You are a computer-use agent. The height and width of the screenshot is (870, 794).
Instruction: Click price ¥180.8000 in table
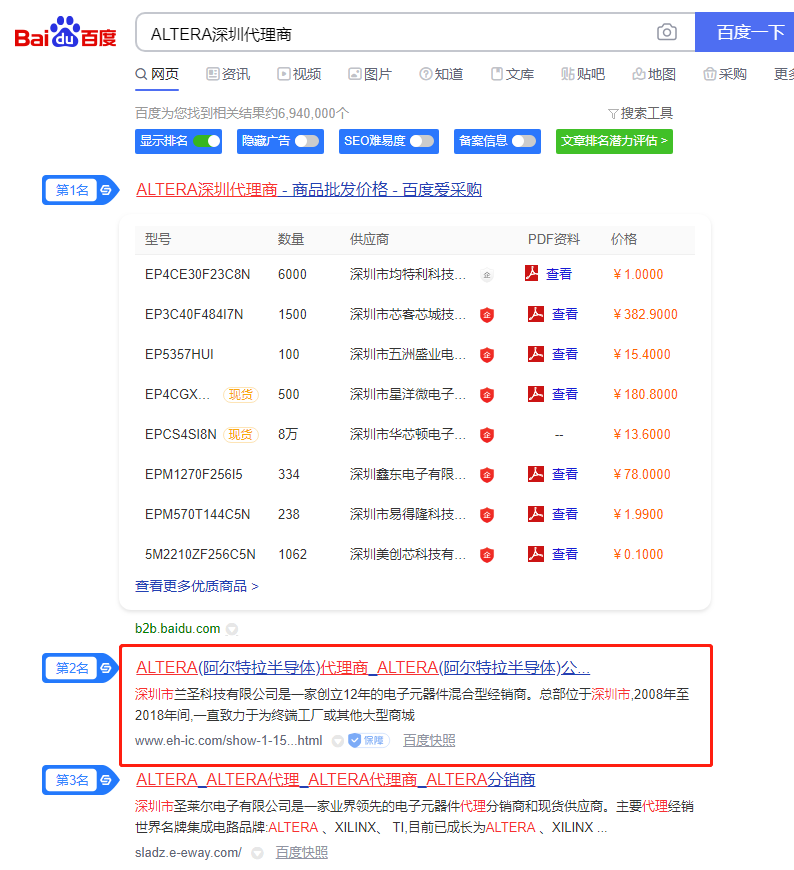pyautogui.click(x=645, y=394)
